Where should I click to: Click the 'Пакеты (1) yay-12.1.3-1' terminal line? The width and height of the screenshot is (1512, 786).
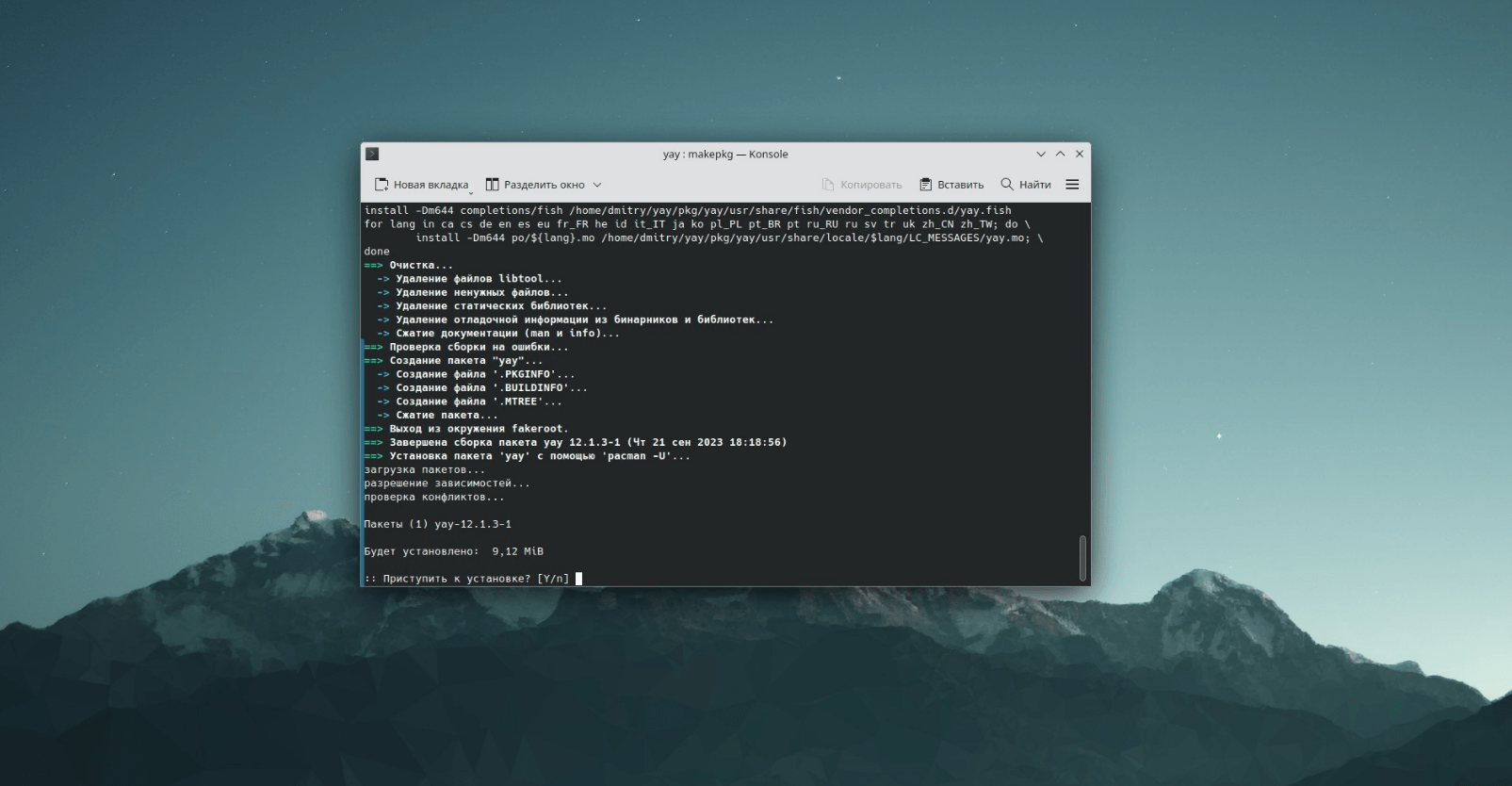(x=438, y=524)
